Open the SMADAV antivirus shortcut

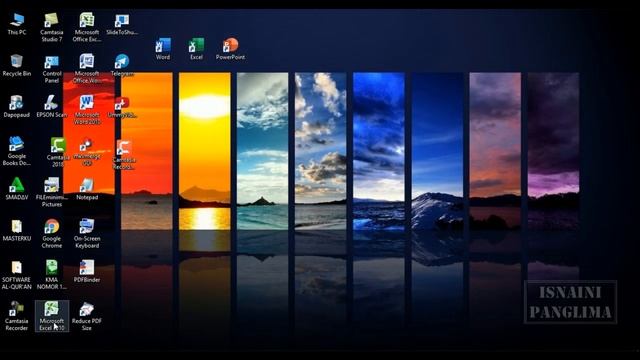[17, 189]
